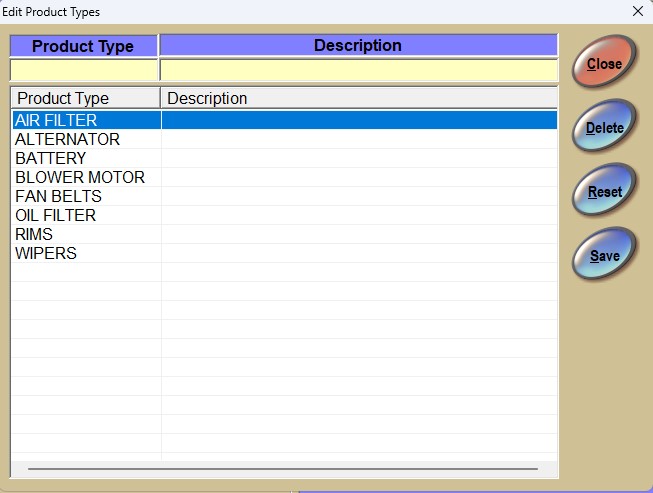Click the horizontal scrollbar at bottom
The height and width of the screenshot is (493, 653).
click(x=283, y=467)
